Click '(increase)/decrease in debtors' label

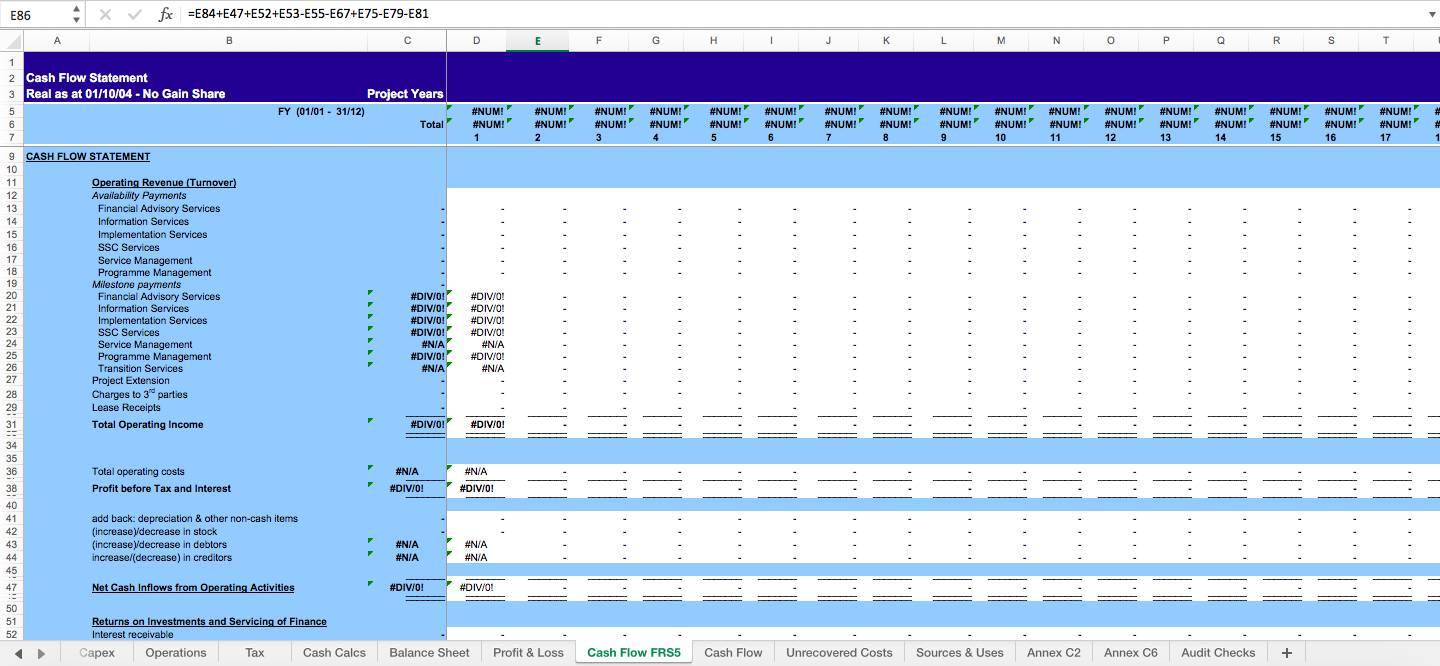click(x=159, y=545)
